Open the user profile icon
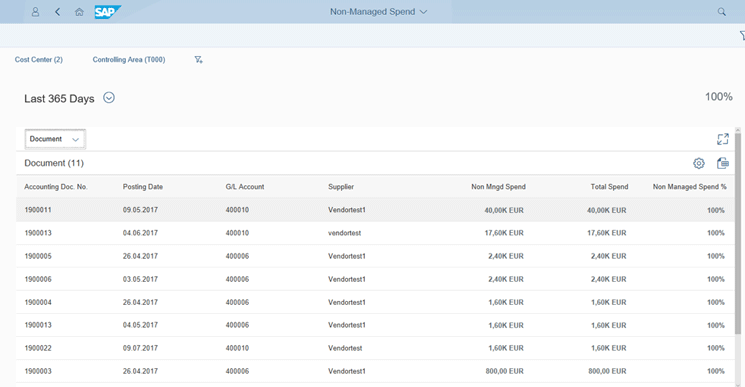The image size is (745, 387). 35,12
